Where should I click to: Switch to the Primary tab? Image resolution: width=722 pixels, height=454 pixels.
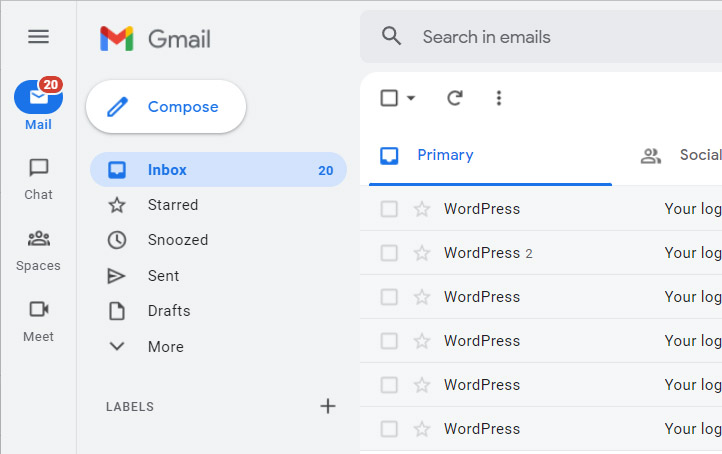(x=490, y=155)
